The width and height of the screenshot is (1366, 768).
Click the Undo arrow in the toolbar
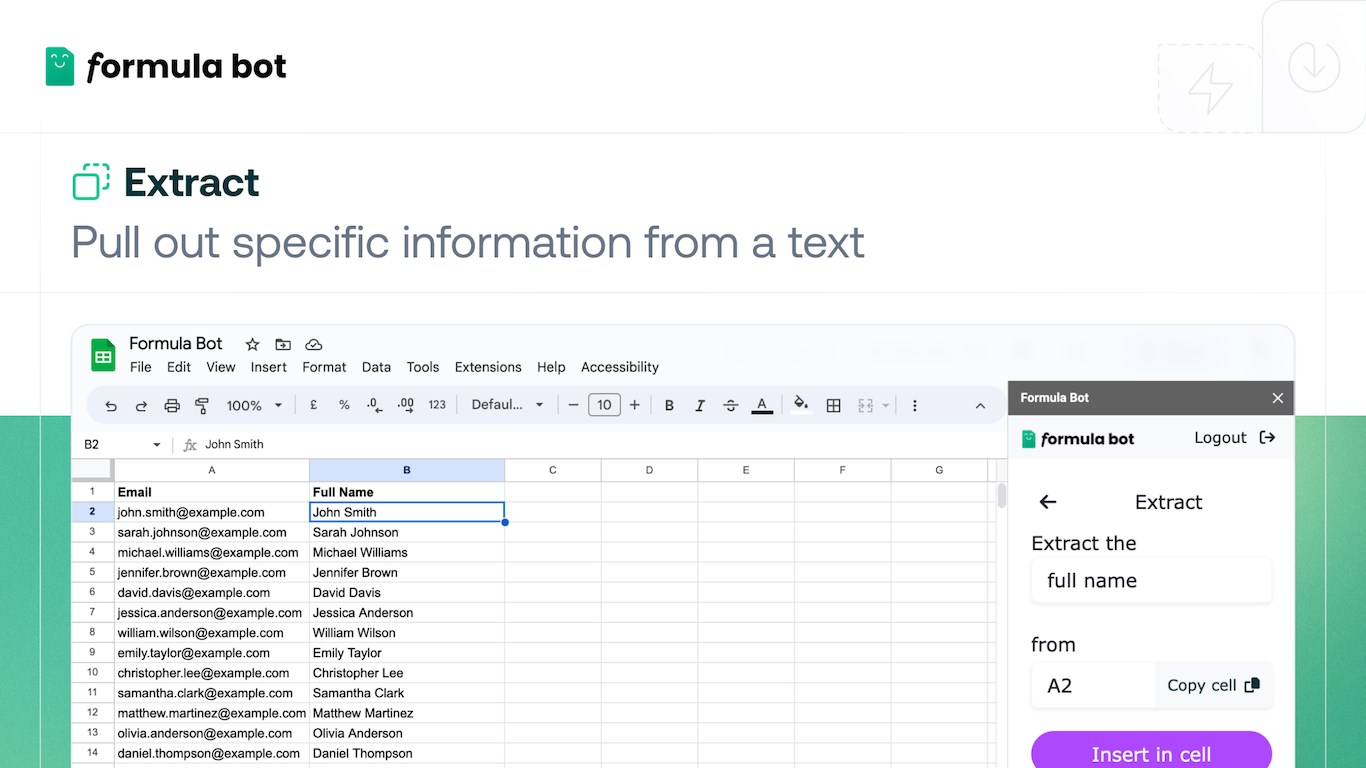(111, 406)
